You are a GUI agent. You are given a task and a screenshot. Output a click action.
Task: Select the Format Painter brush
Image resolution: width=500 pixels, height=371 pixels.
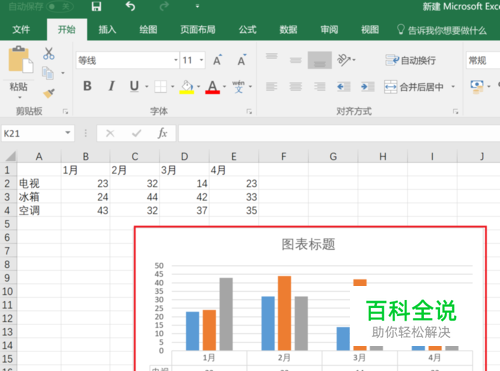49,93
